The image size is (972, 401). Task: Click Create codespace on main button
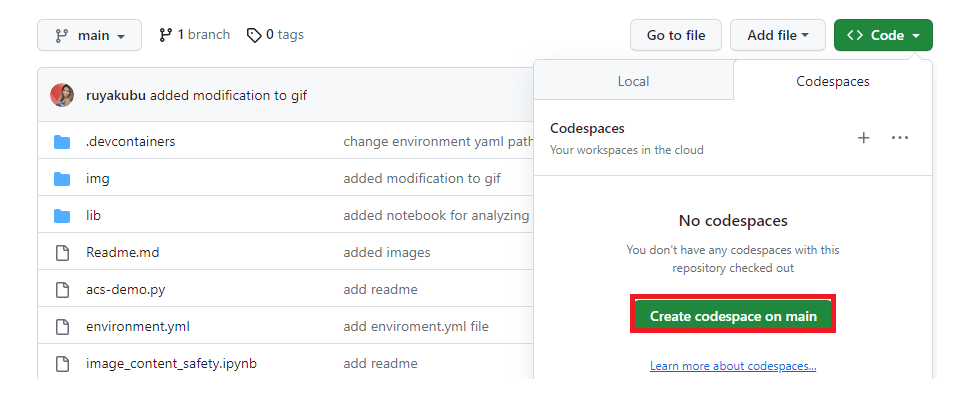(733, 316)
